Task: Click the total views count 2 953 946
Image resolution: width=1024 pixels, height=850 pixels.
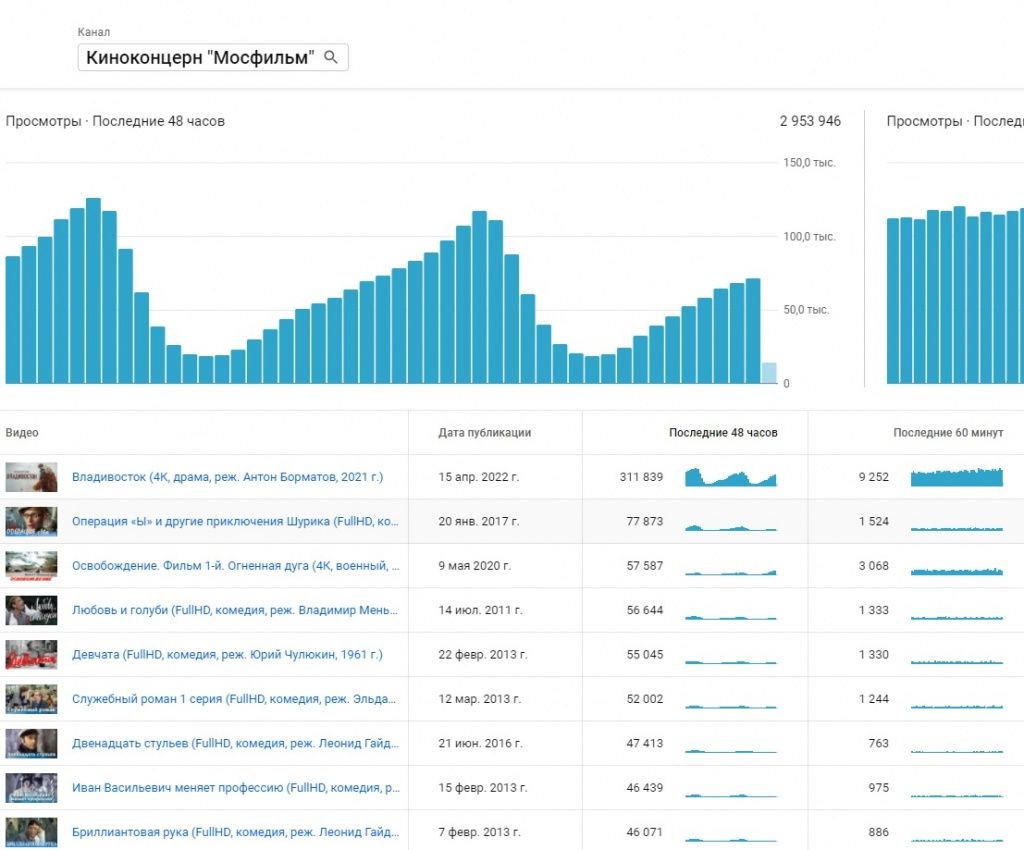Action: [x=810, y=121]
